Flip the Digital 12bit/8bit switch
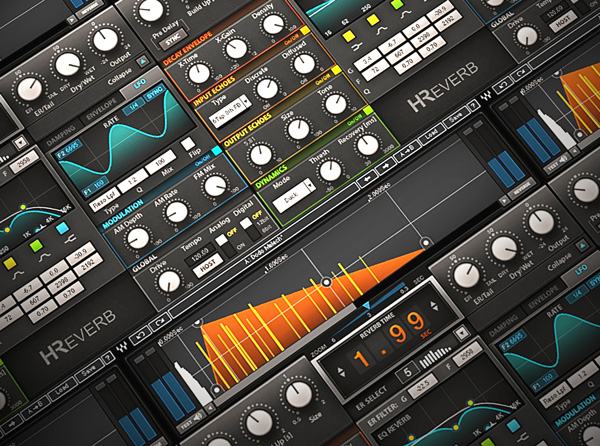Screen dimensions: 600x446 (x=250, y=229)
